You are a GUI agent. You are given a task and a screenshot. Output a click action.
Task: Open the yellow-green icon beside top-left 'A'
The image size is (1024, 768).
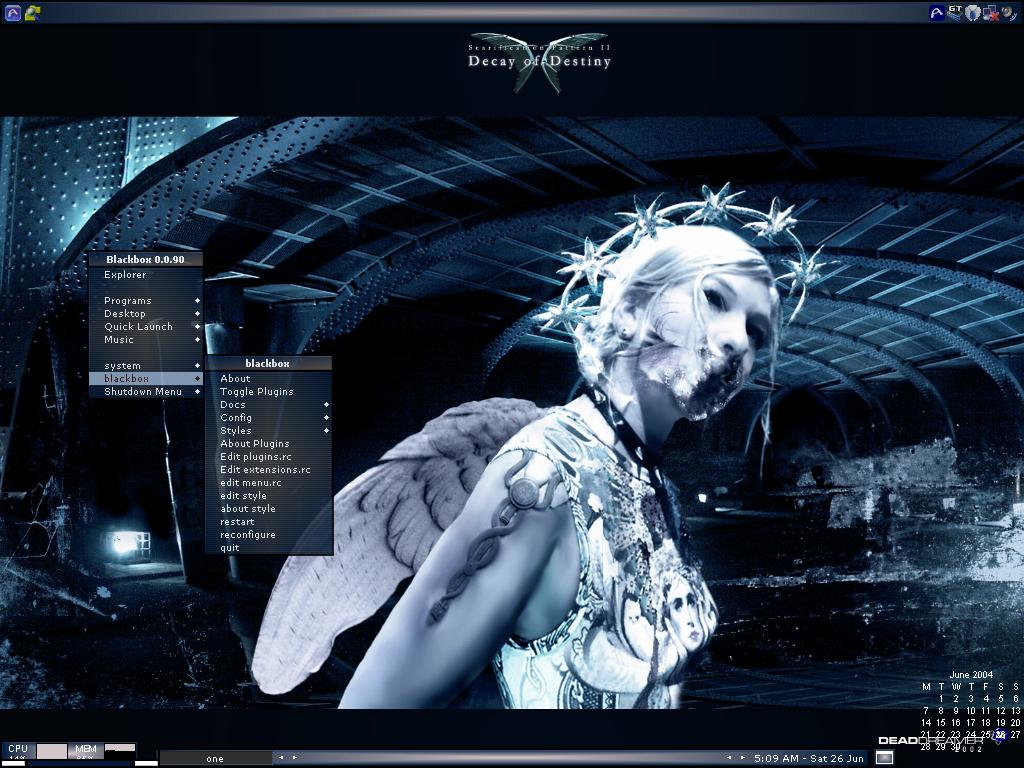pyautogui.click(x=33, y=12)
